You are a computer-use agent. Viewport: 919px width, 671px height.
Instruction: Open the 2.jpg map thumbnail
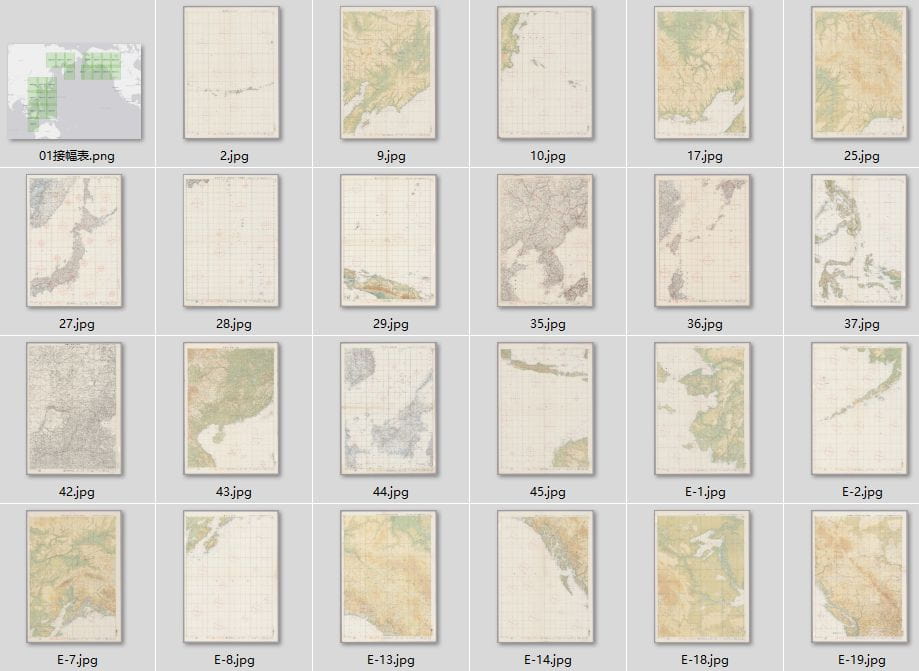(232, 73)
